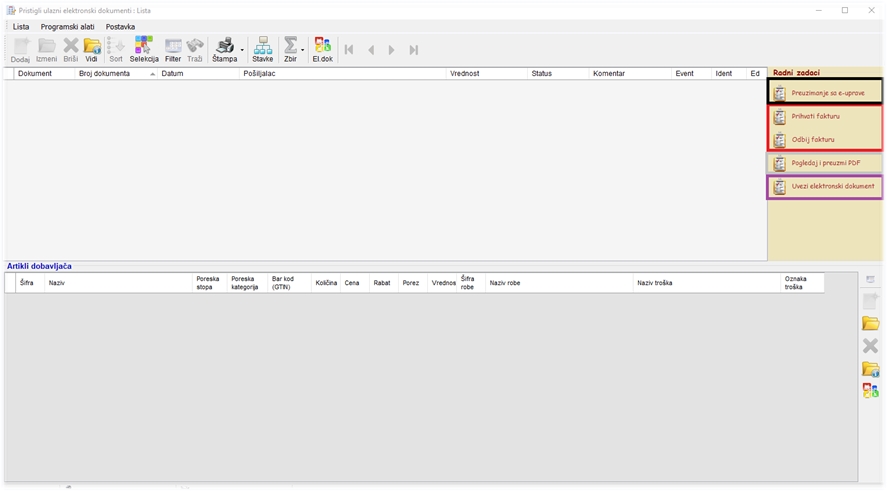Open El.dok toolbar icon
Image resolution: width=887 pixels, height=491 pixels.
point(322,47)
